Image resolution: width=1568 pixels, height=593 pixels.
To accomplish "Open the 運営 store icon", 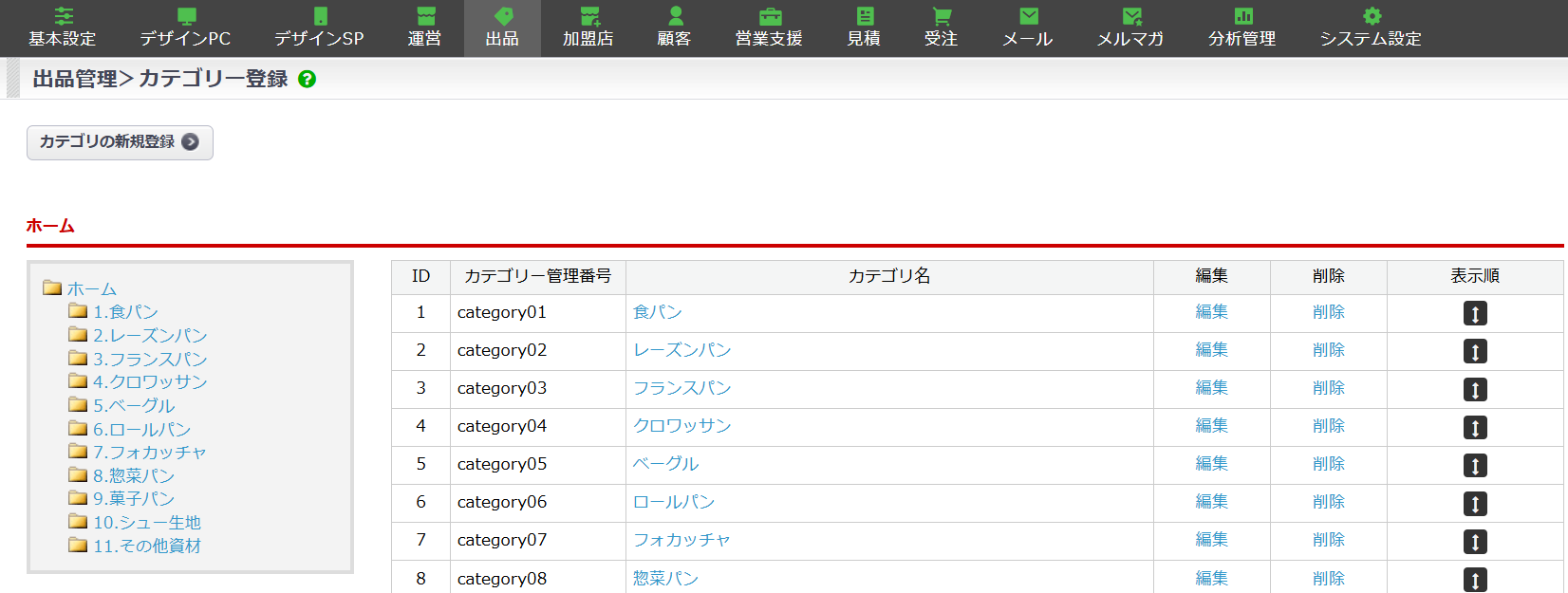I will 425,16.
